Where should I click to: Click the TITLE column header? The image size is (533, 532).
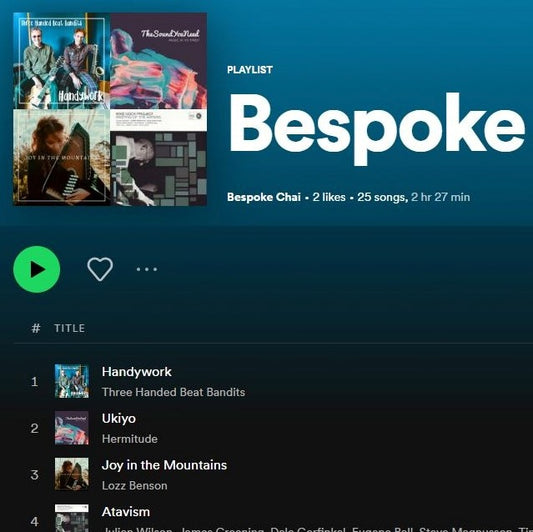click(69, 328)
